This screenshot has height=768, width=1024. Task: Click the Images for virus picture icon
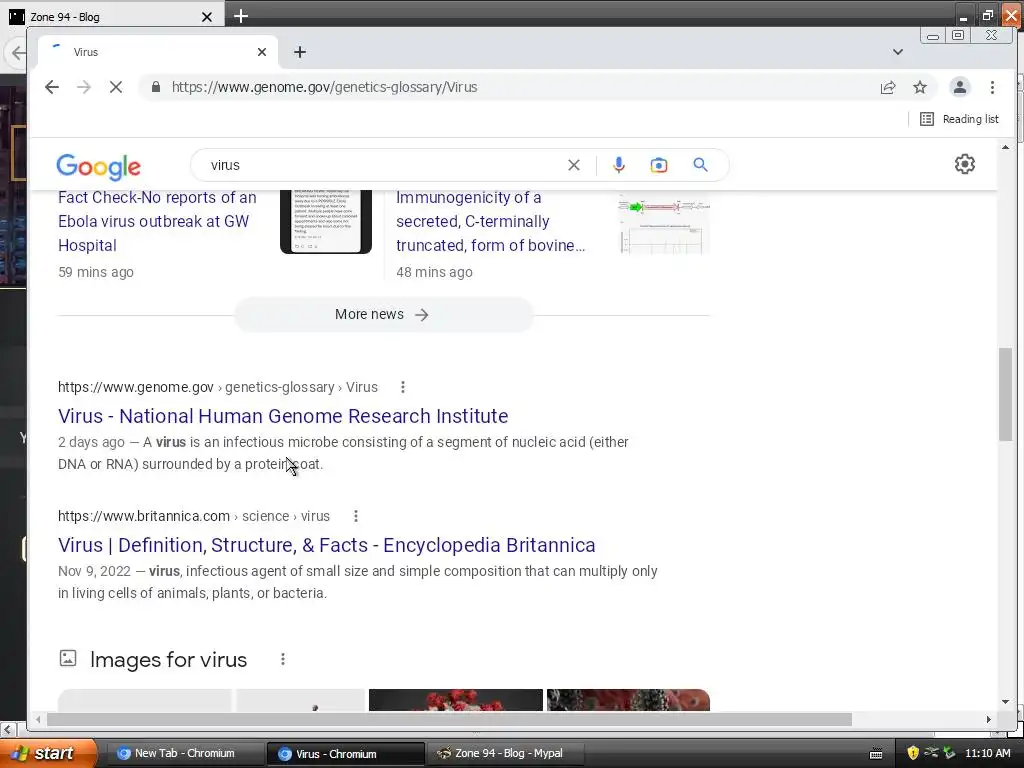click(68, 658)
